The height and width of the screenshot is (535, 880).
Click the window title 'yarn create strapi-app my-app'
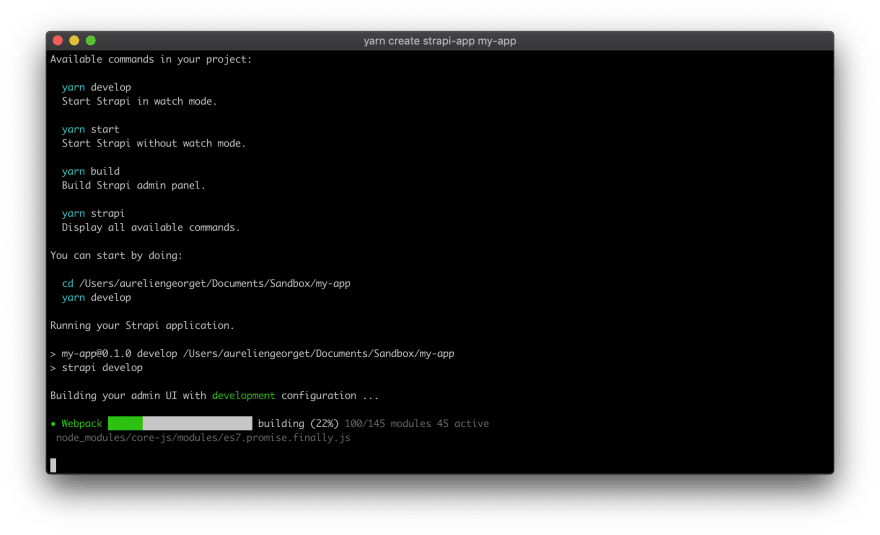[x=439, y=41]
